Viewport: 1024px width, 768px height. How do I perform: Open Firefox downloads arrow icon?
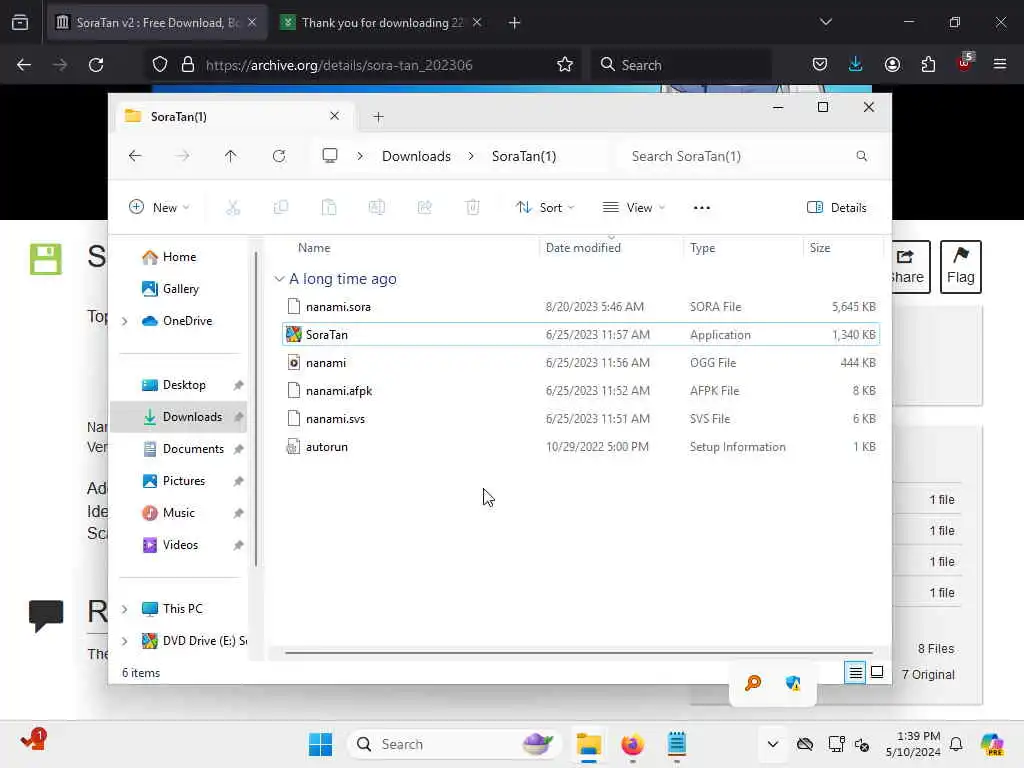tap(856, 65)
